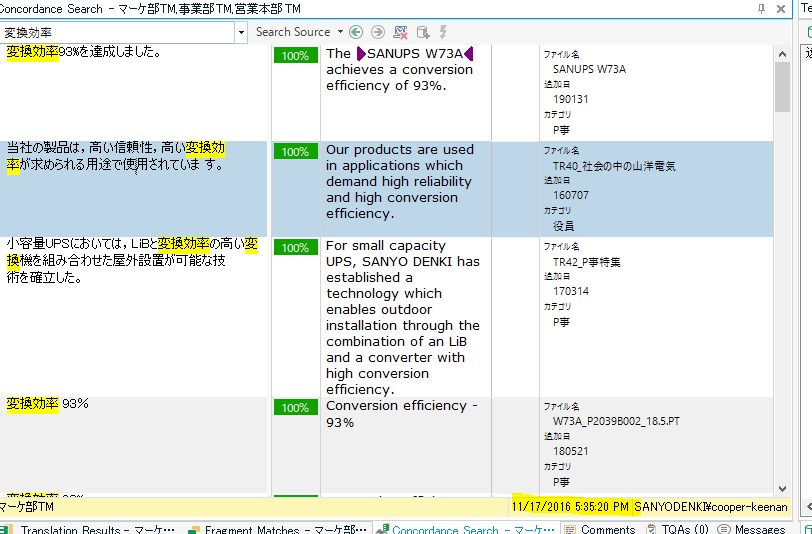Click the 100% badge in the highlighted blue row
The width and height of the screenshot is (812, 534).
(296, 152)
